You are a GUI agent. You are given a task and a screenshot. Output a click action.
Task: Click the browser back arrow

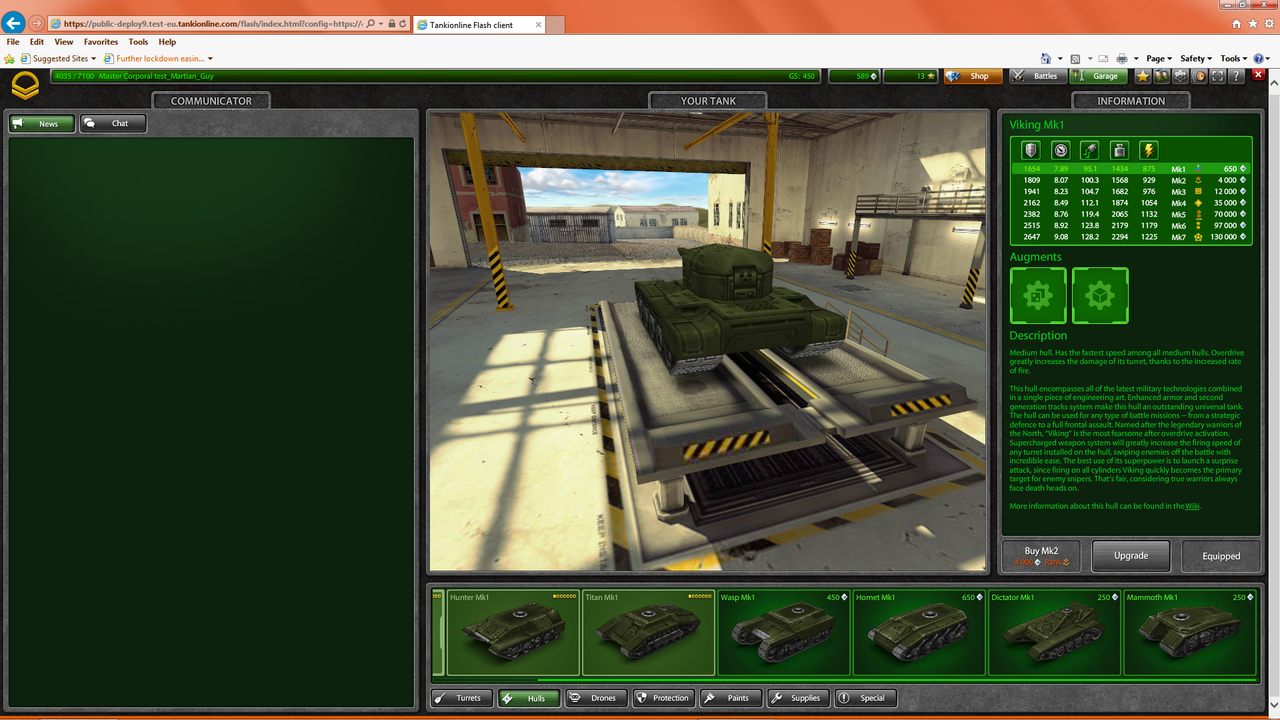click(x=13, y=22)
